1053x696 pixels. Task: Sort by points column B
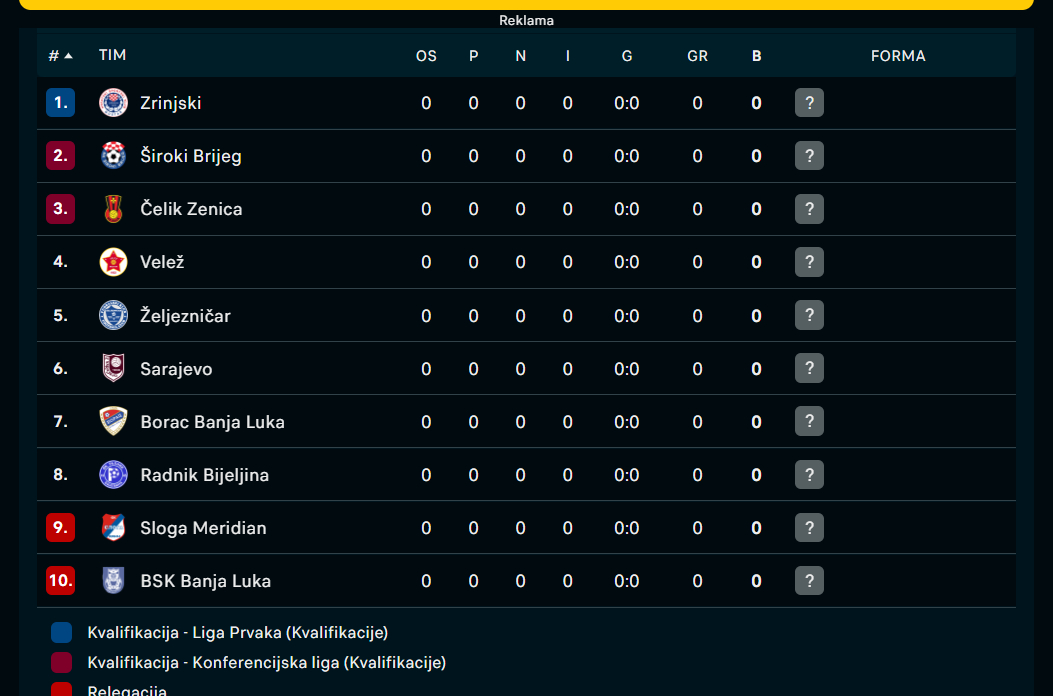(756, 56)
